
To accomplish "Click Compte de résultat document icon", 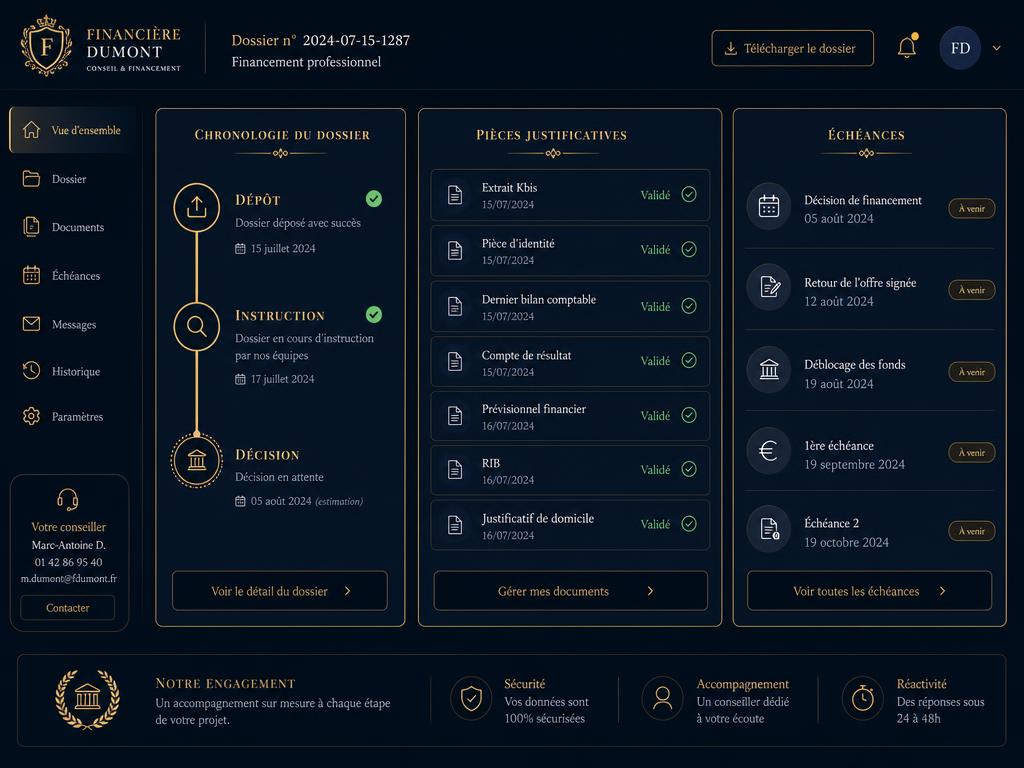I will pyautogui.click(x=455, y=361).
